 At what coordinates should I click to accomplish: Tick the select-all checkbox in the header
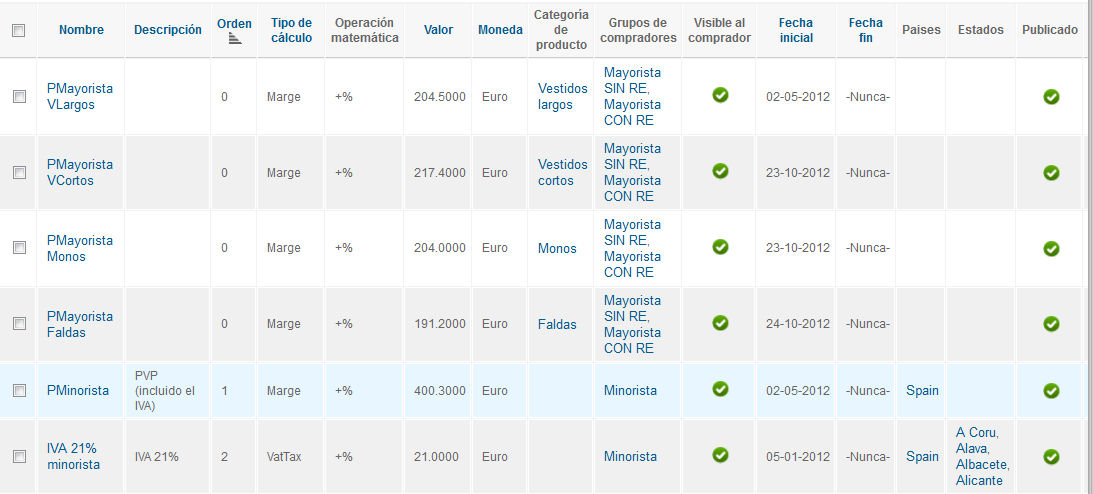click(x=19, y=30)
